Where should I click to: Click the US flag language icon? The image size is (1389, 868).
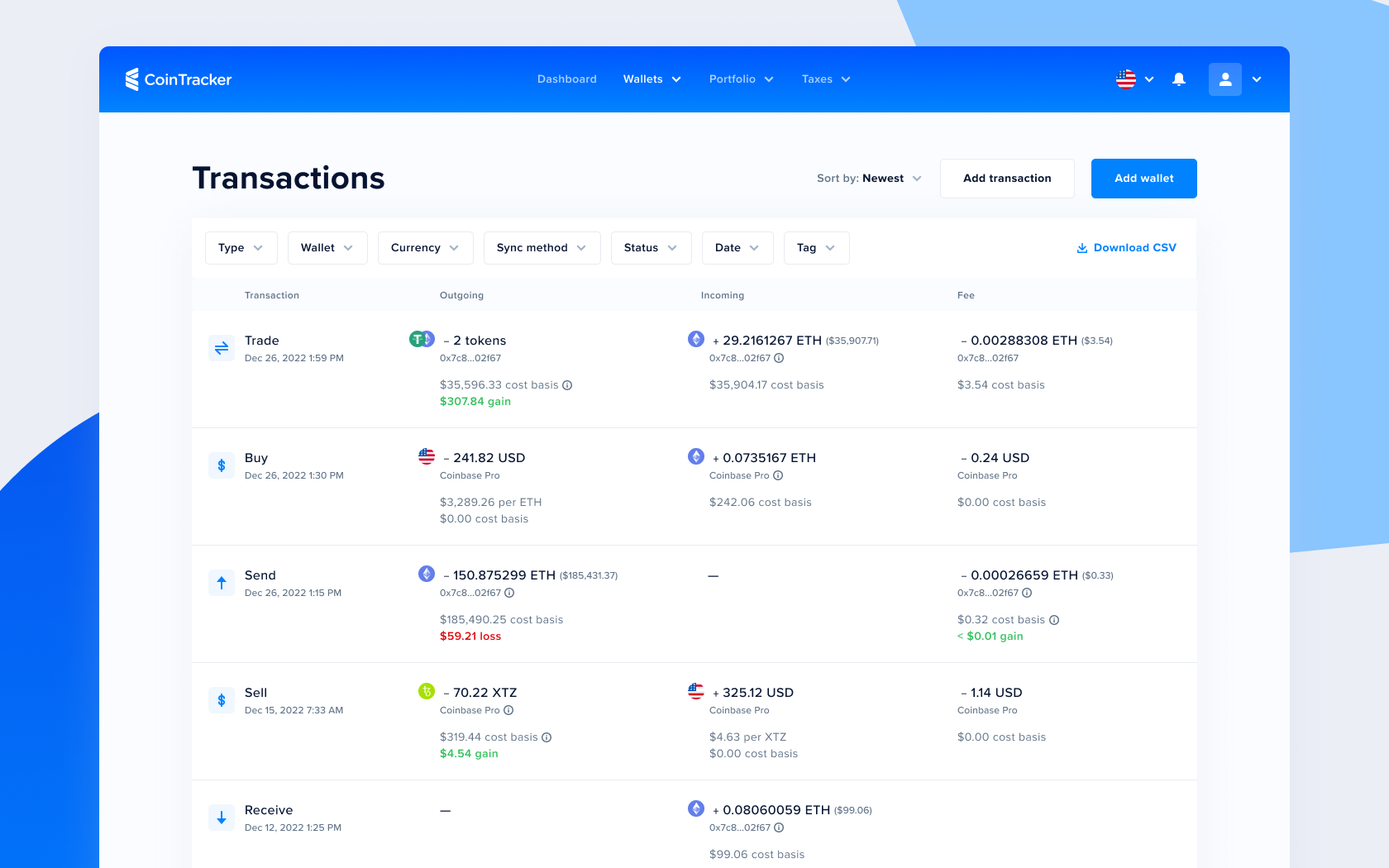(x=1125, y=79)
